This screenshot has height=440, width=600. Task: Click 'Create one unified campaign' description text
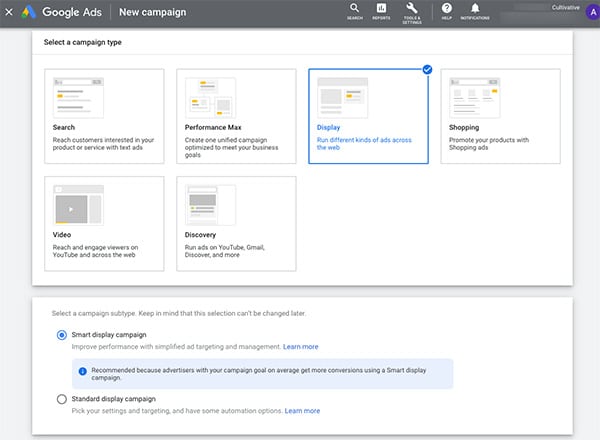(232, 147)
